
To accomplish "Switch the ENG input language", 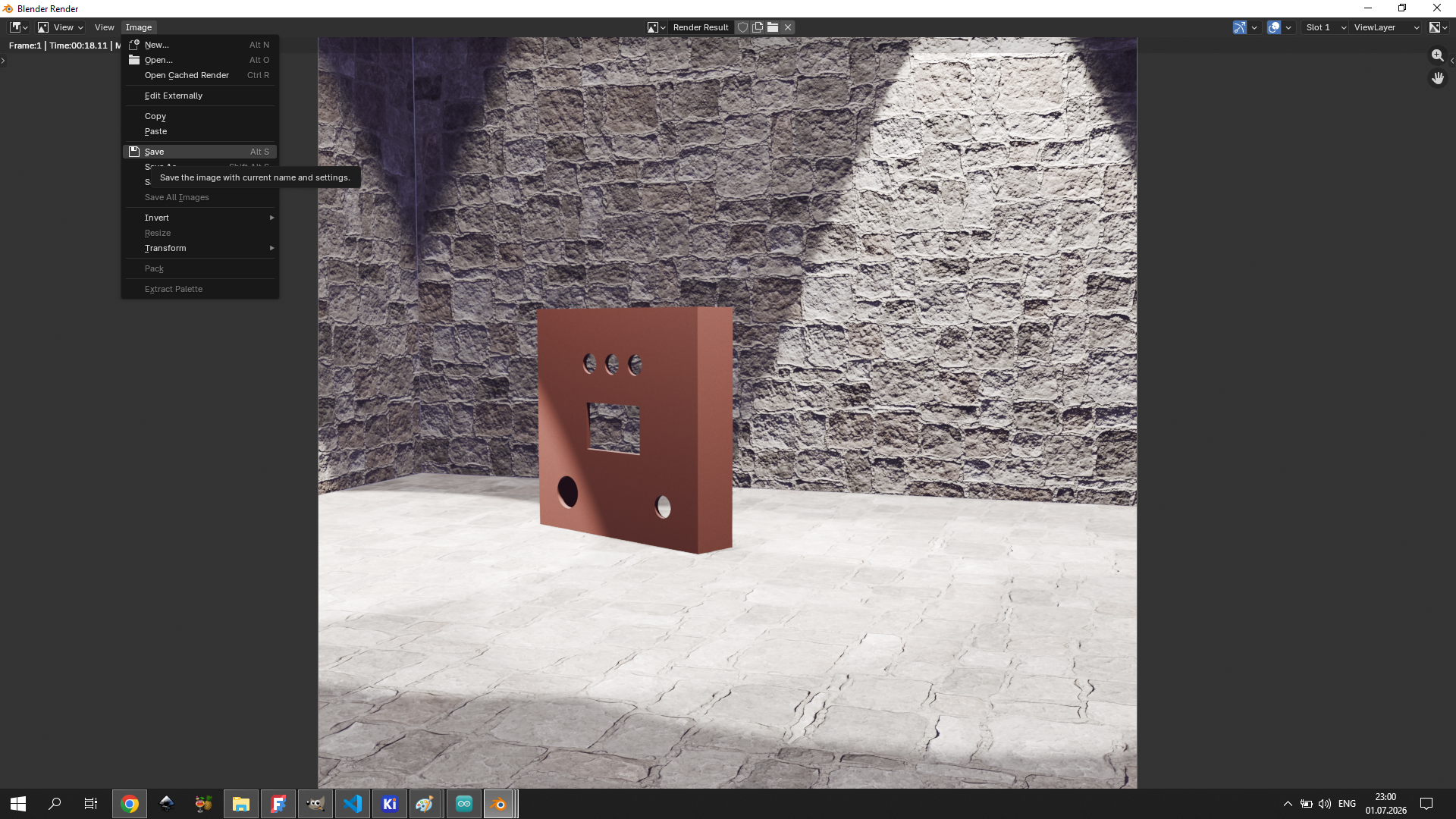I will click(1348, 804).
